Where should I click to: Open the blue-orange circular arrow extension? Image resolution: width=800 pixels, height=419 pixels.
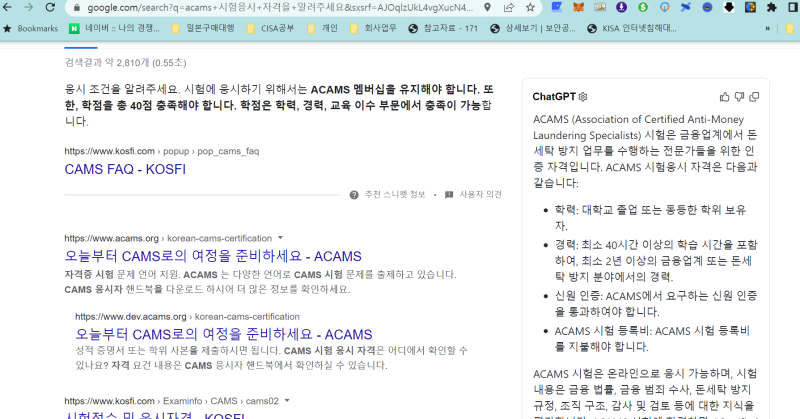click(x=664, y=7)
